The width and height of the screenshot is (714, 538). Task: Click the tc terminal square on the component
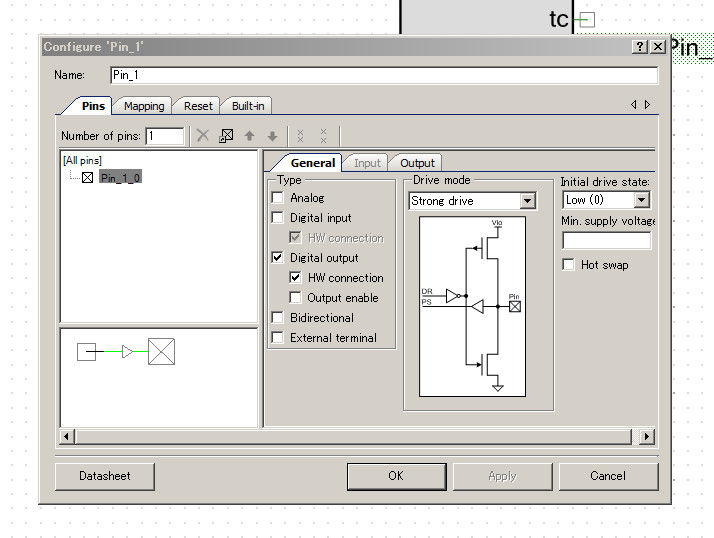(587, 20)
